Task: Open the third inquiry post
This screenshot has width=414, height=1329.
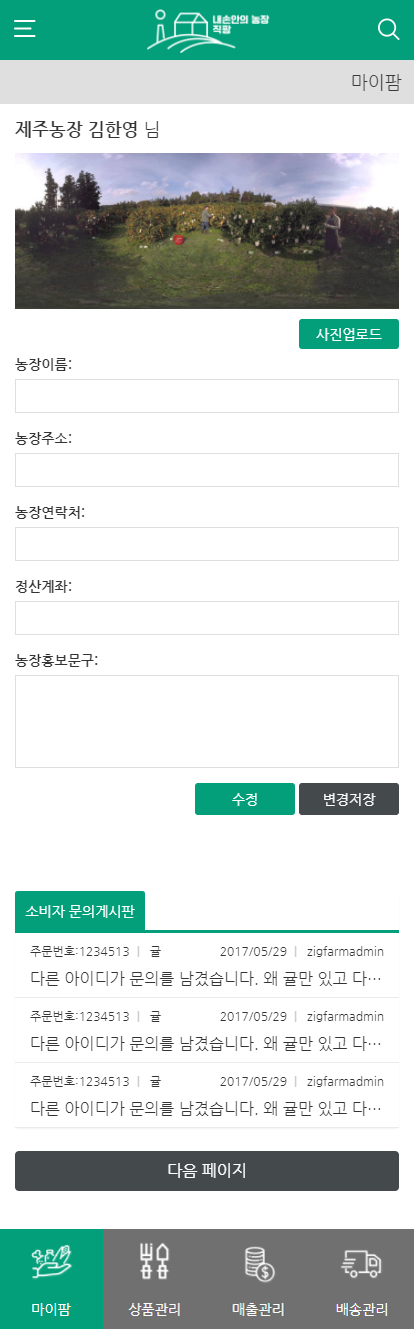Action: click(207, 1095)
